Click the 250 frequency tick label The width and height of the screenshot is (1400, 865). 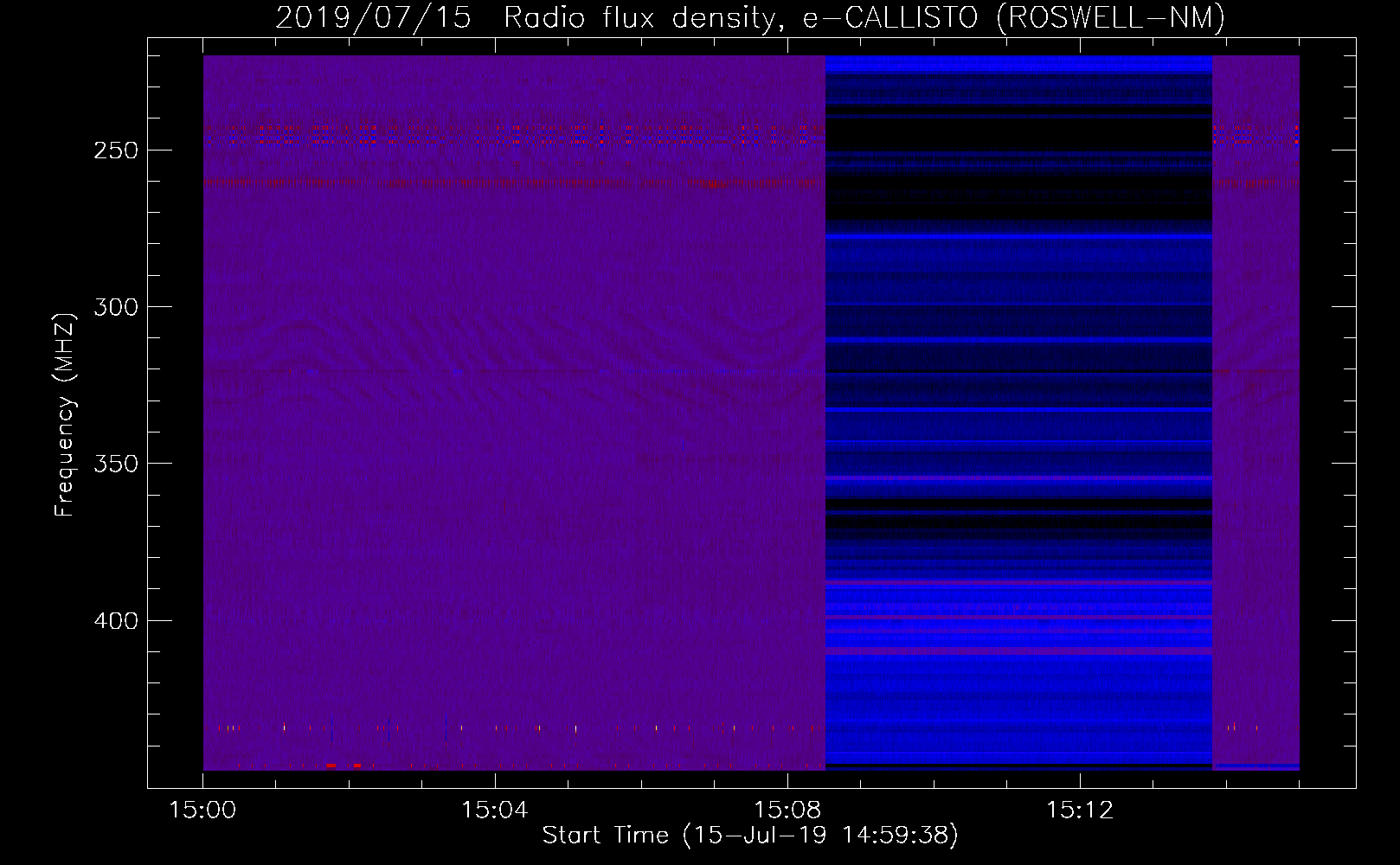pyautogui.click(x=116, y=151)
